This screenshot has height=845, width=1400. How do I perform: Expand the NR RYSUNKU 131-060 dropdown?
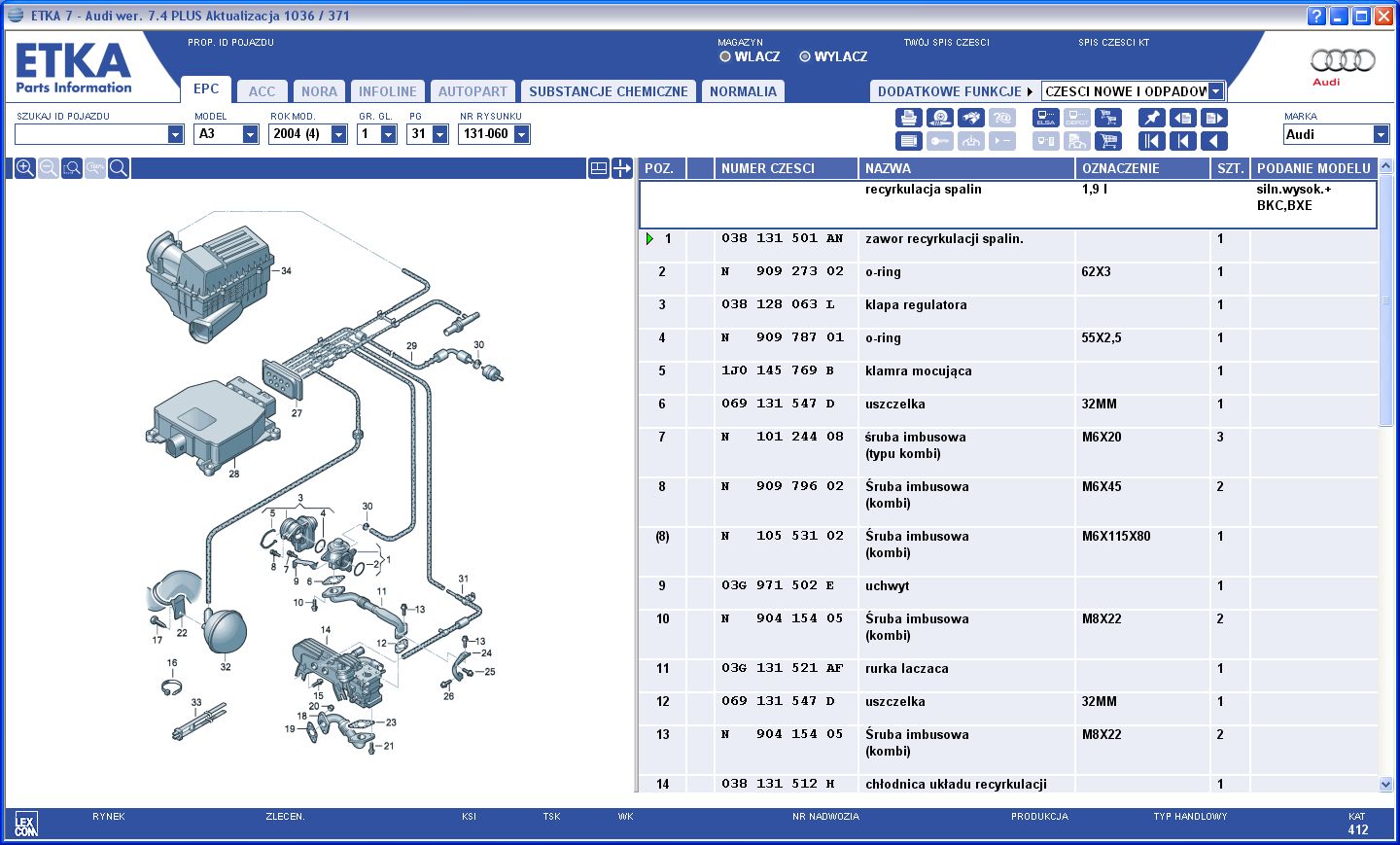(x=521, y=134)
